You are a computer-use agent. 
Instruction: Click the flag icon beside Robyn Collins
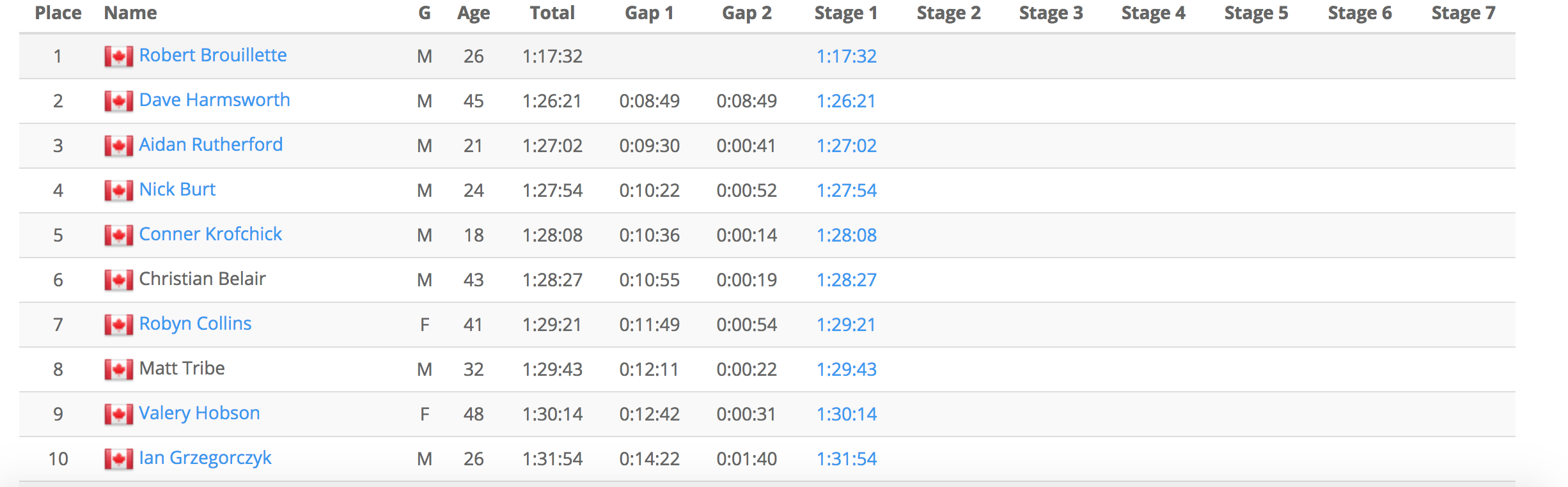click(x=119, y=325)
